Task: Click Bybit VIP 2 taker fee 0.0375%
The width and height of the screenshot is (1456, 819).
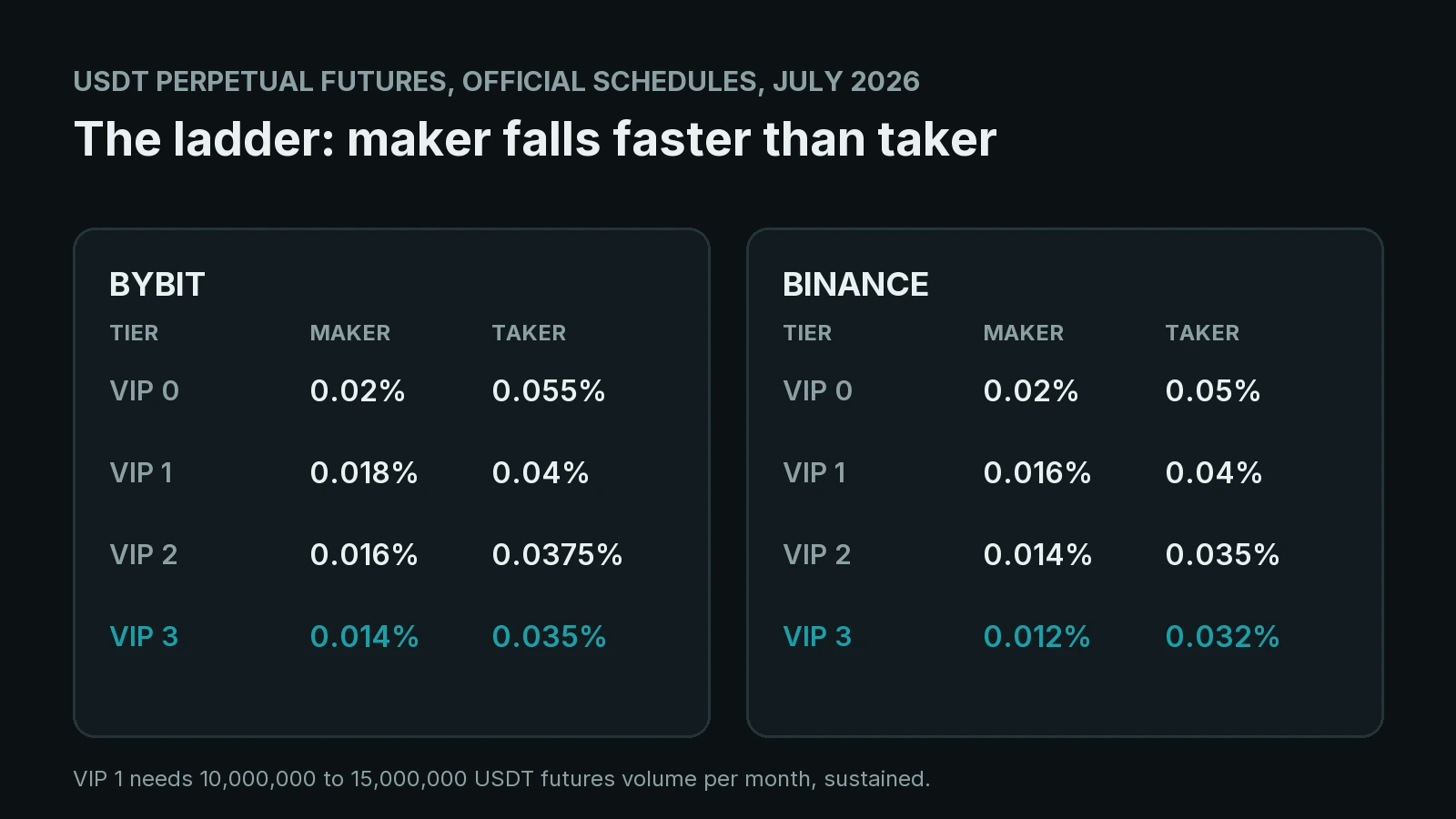Action: tap(557, 555)
